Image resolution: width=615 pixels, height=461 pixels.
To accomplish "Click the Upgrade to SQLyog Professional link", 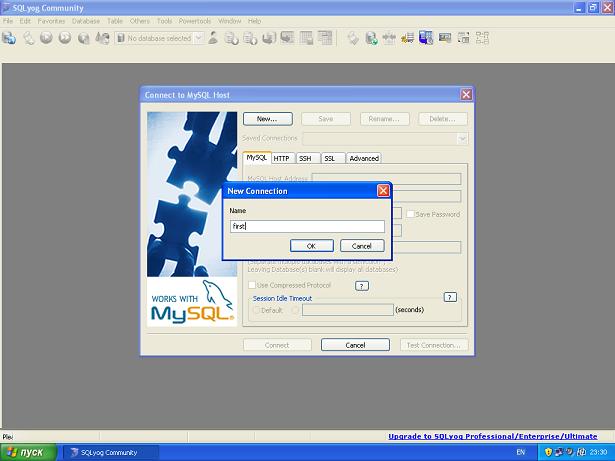I will pos(493,436).
